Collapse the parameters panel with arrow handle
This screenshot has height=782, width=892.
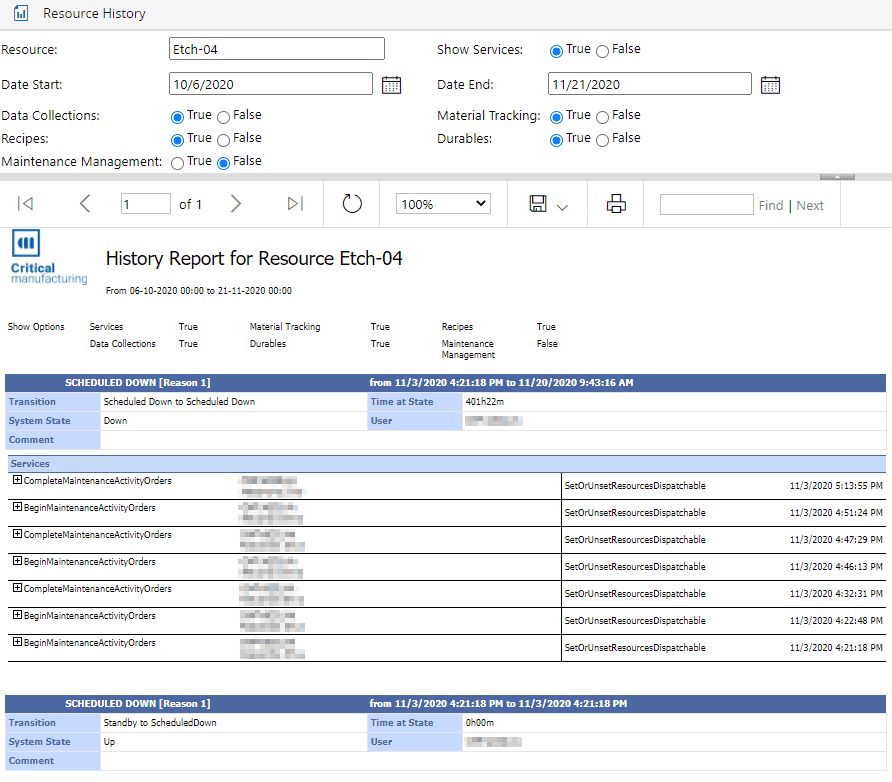(x=837, y=177)
